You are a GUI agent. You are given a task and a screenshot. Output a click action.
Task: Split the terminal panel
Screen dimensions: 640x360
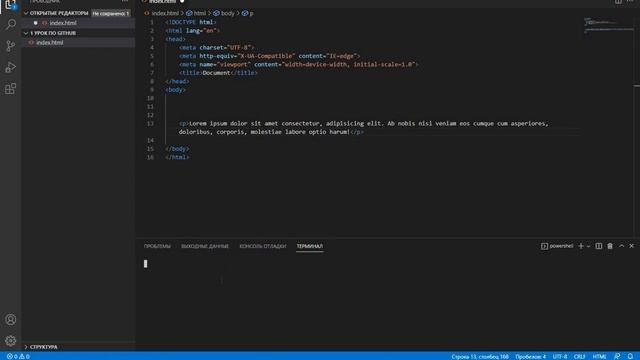pos(598,246)
